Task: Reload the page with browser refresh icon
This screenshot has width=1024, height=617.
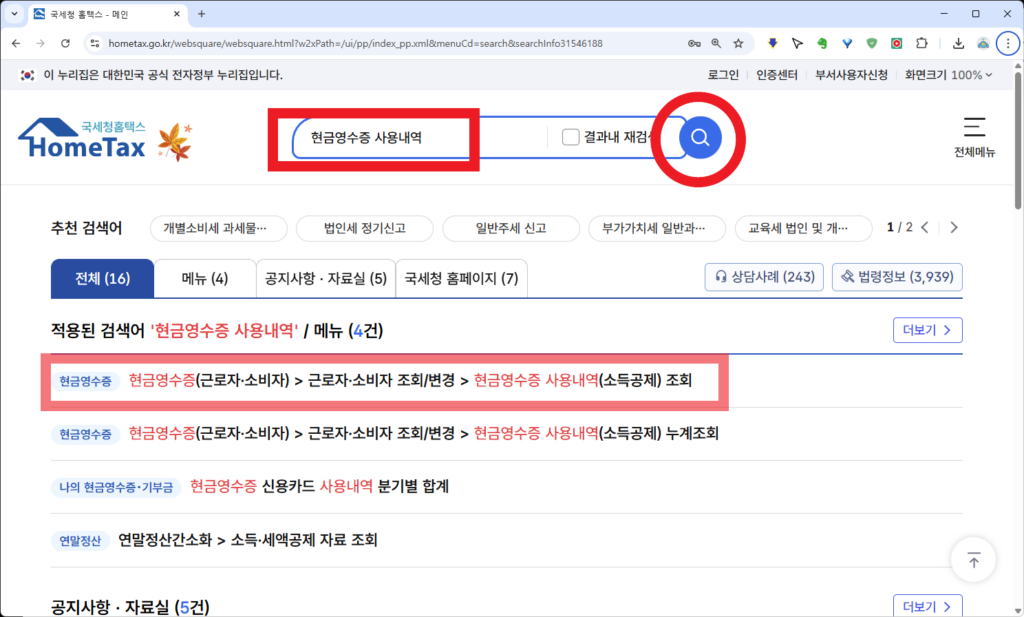Action: (65, 44)
